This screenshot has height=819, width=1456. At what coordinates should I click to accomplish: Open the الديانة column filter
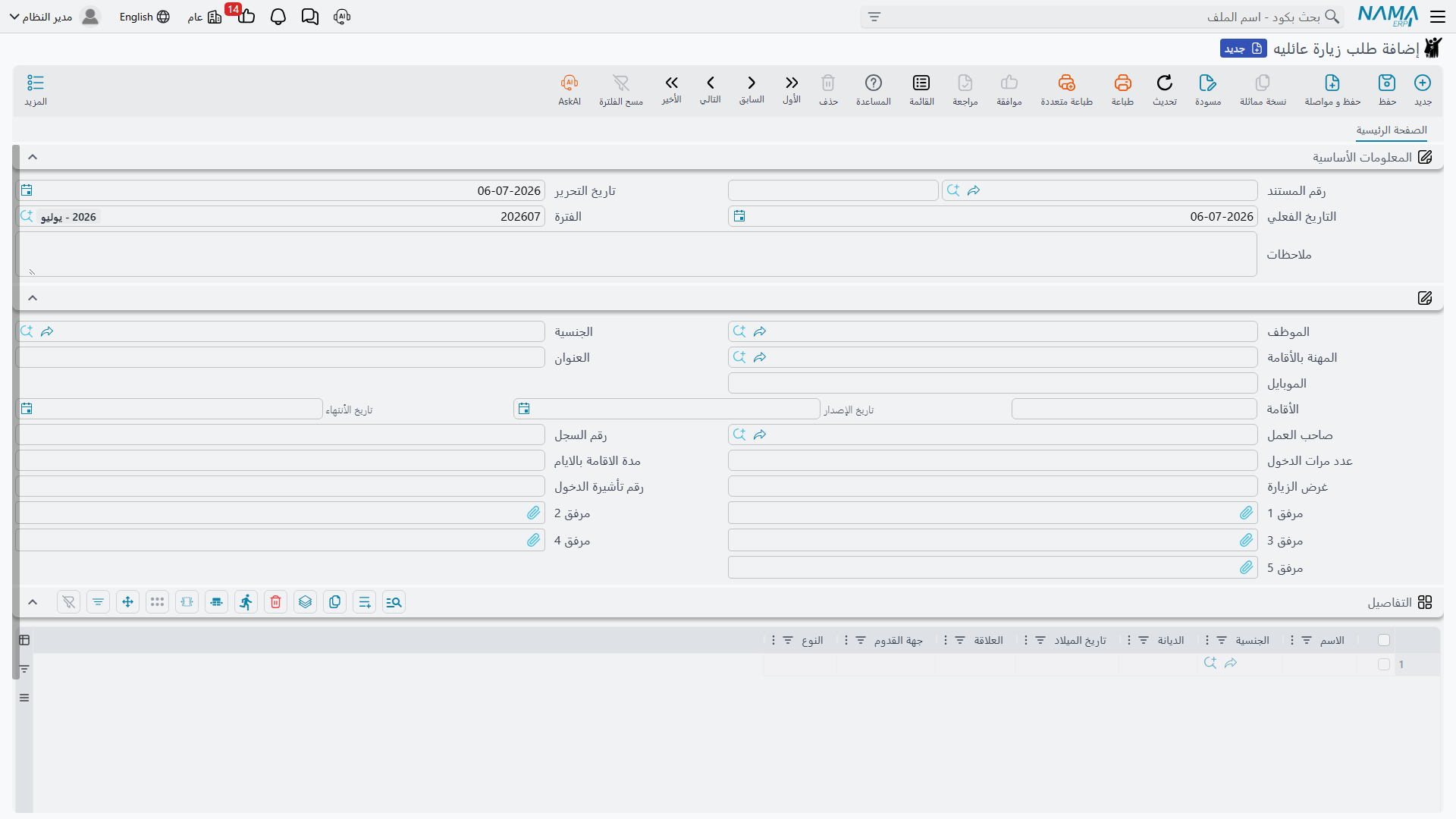(1144, 641)
